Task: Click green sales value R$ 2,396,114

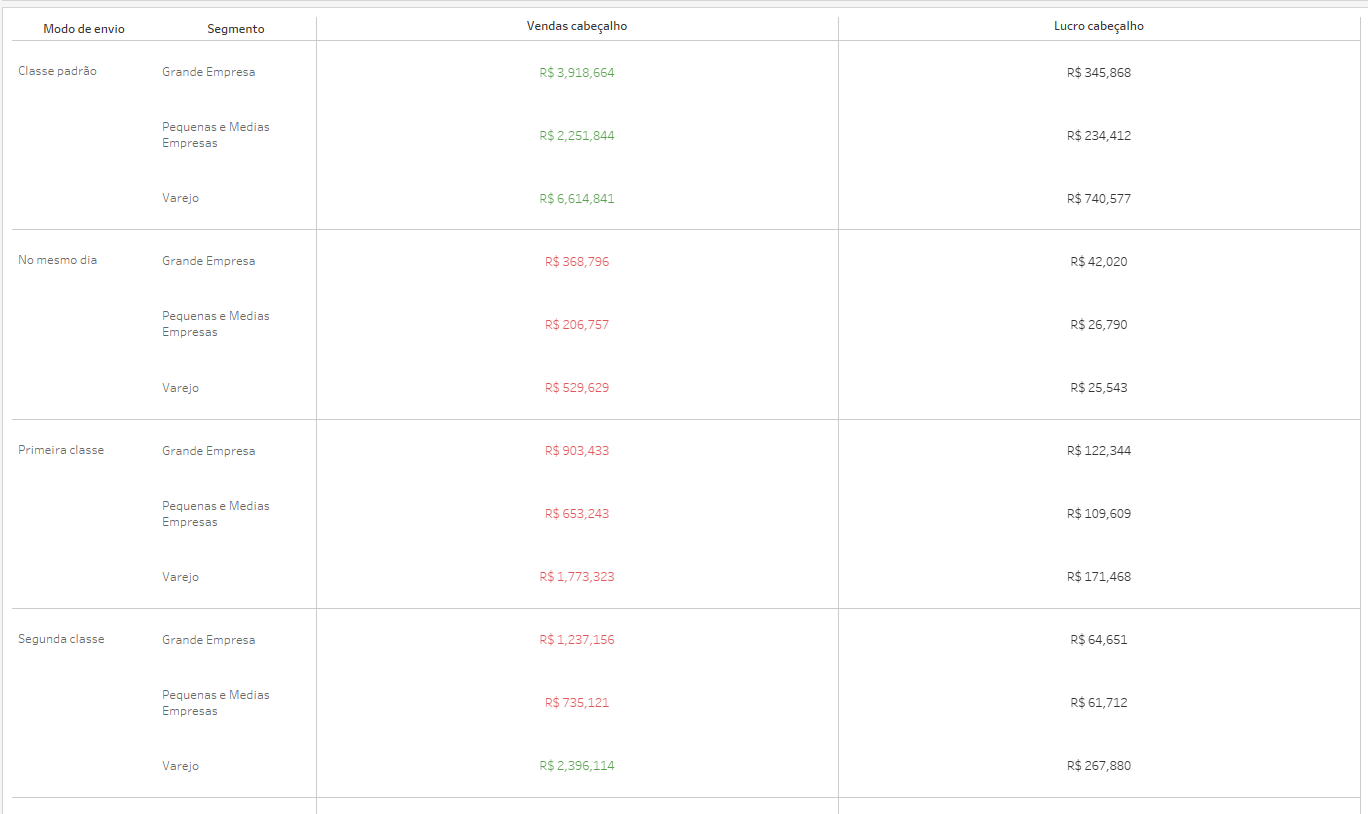Action: (577, 766)
